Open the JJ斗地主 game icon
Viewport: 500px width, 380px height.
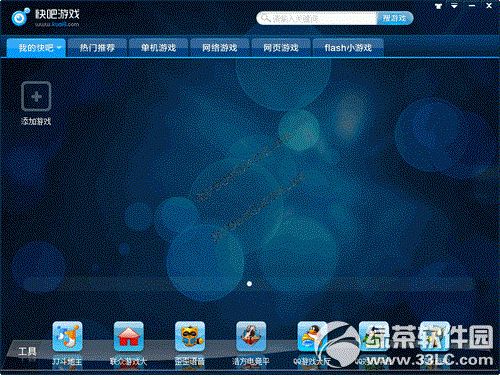67,336
